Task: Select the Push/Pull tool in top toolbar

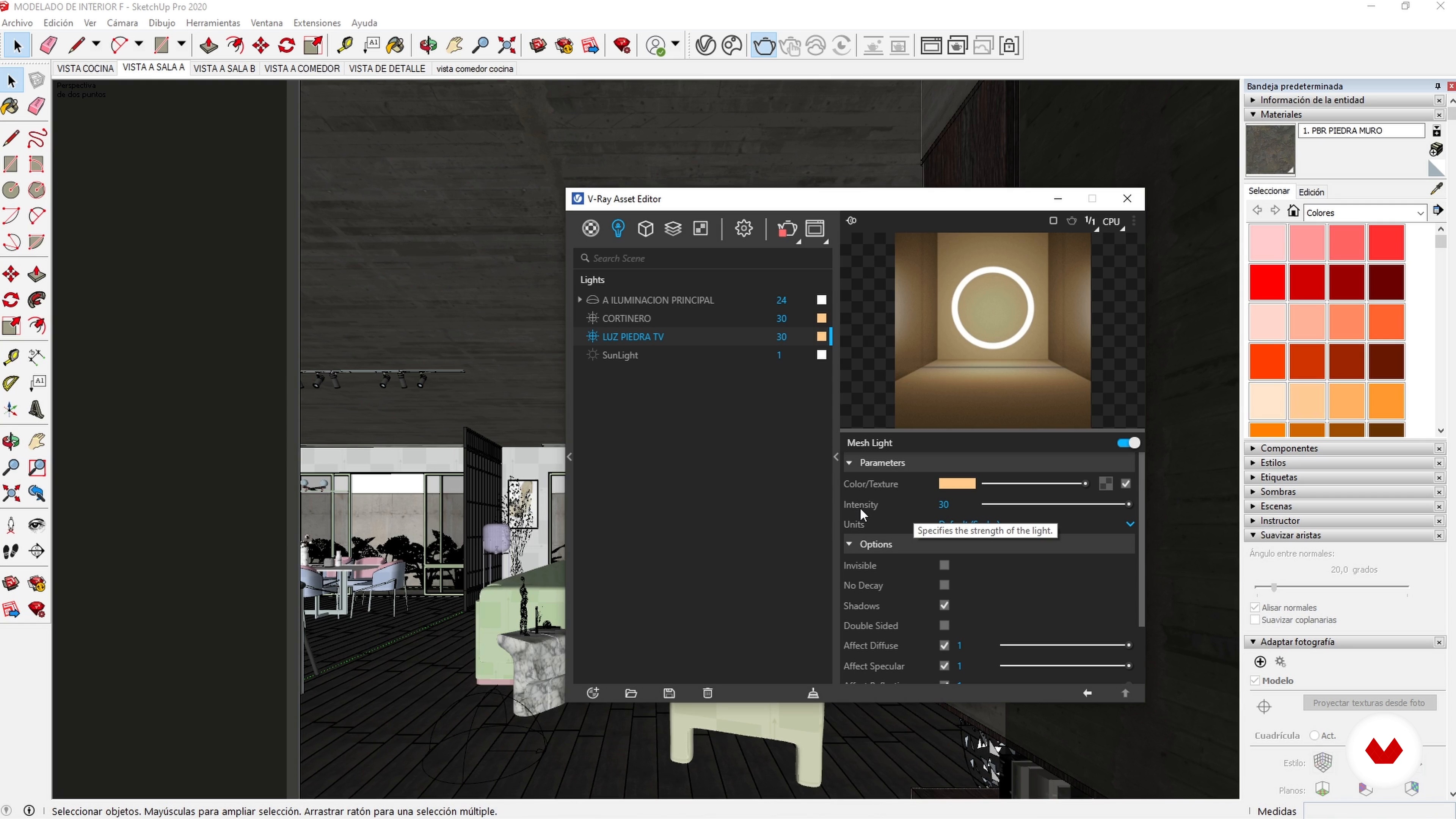Action: pyautogui.click(x=209, y=45)
